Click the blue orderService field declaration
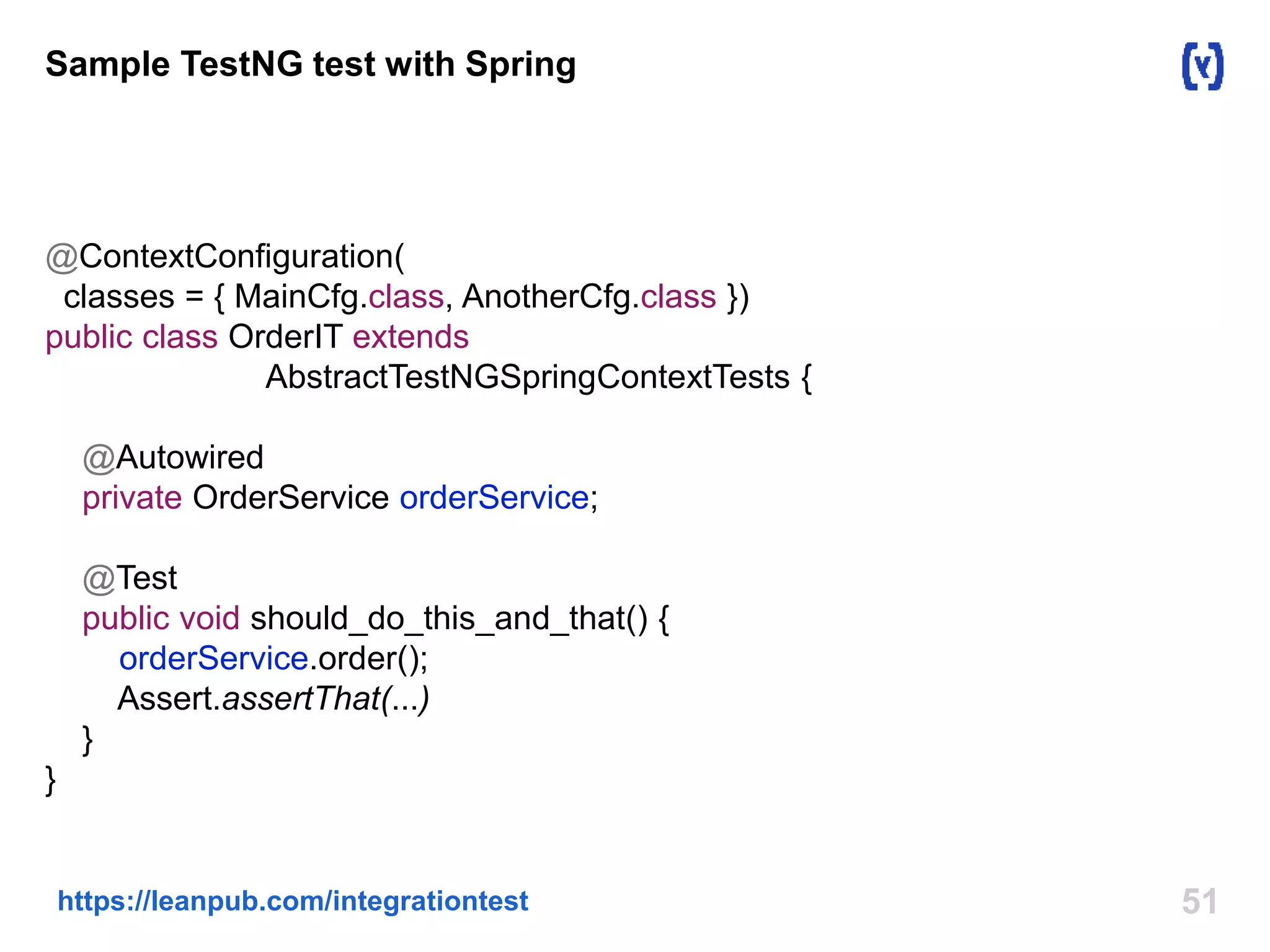Image resolution: width=1270 pixels, height=952 pixels. click(494, 498)
